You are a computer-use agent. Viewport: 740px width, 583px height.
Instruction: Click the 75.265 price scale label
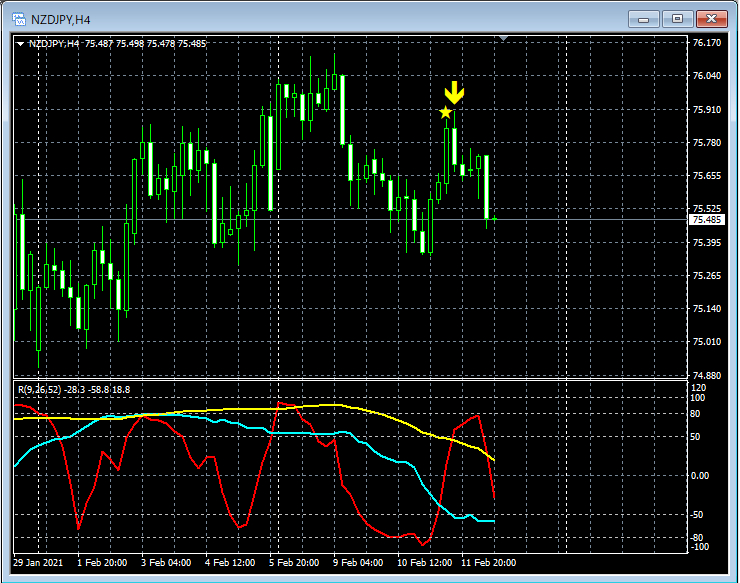click(706, 276)
